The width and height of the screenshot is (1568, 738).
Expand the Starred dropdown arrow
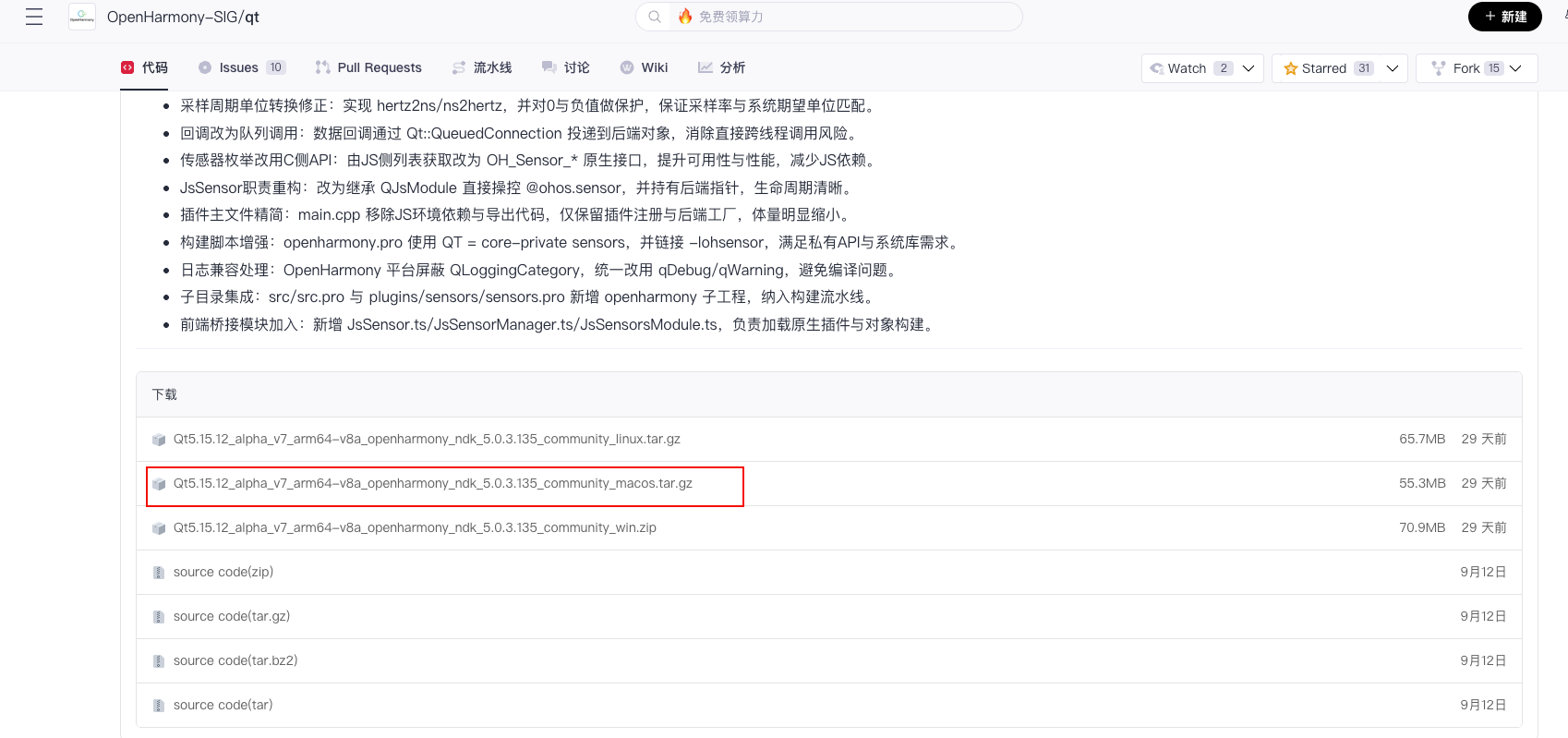1393,68
